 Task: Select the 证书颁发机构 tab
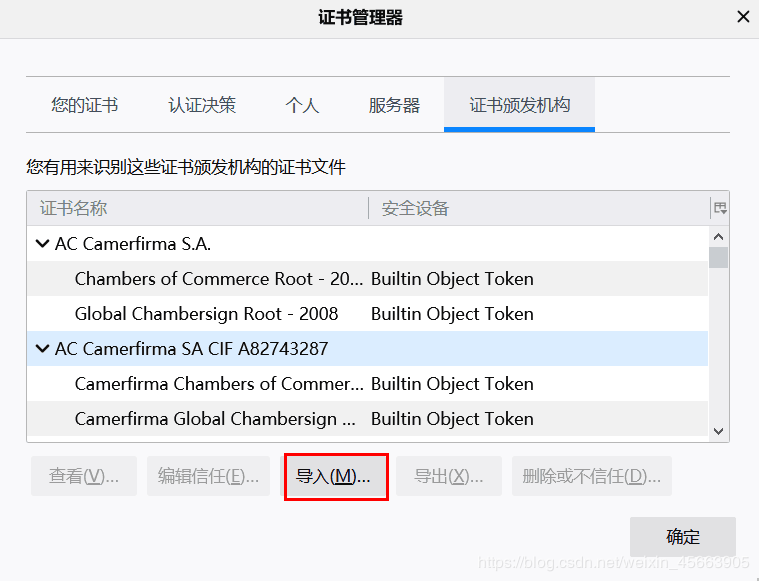[519, 105]
